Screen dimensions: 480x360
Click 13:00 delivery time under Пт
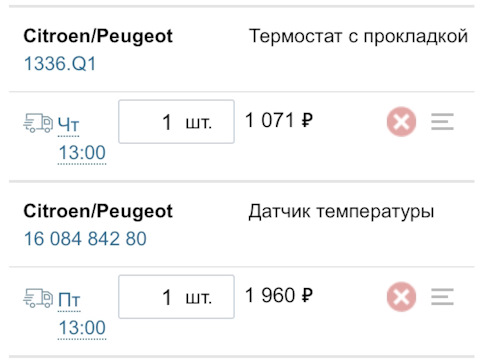[x=82, y=328]
